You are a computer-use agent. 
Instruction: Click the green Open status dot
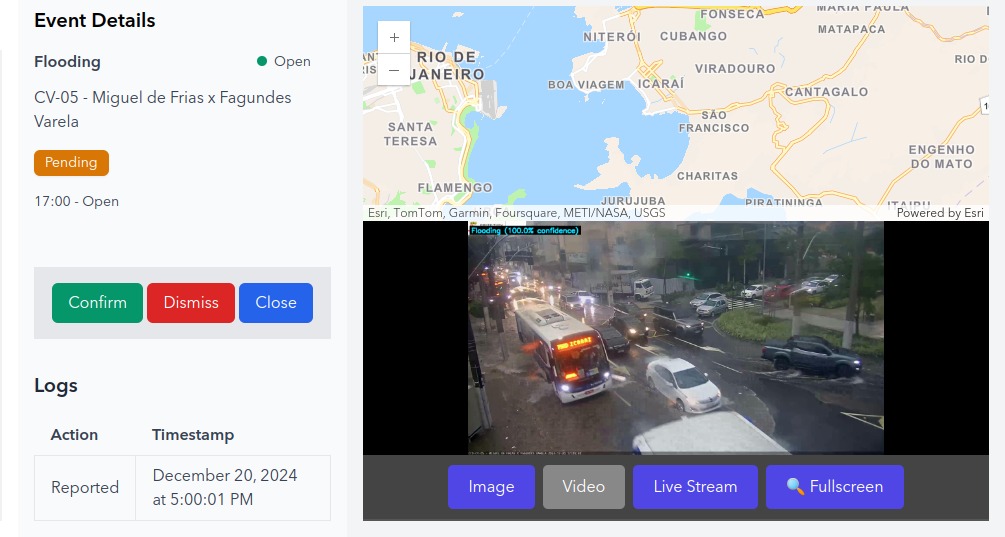[x=262, y=62]
